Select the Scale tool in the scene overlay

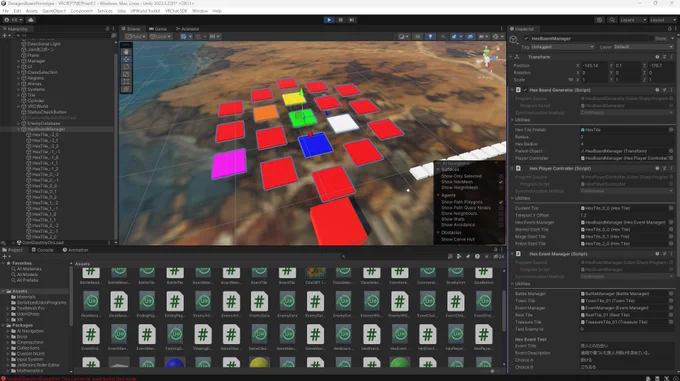(126, 74)
